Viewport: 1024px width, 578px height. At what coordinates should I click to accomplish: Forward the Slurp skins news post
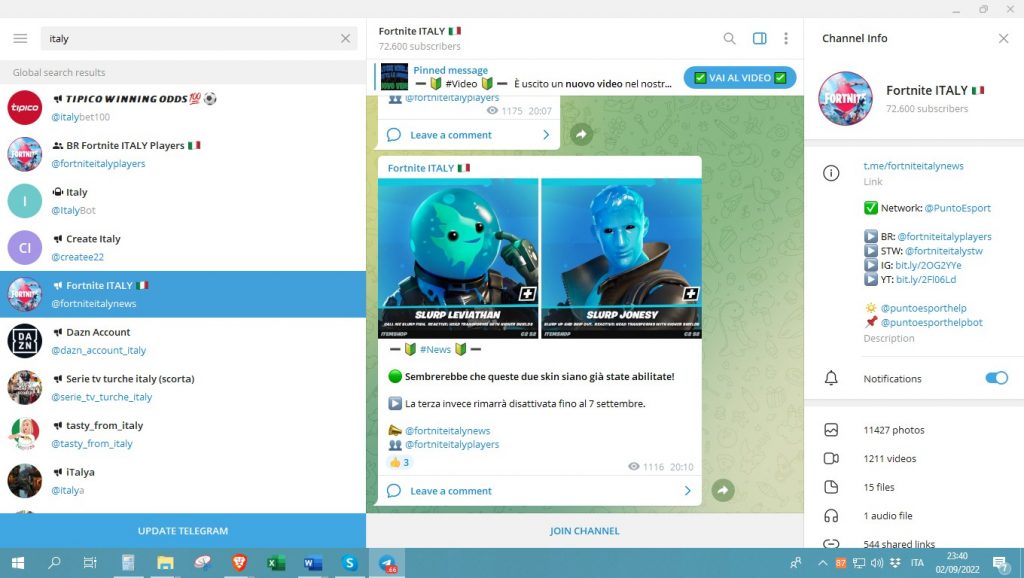pyautogui.click(x=722, y=490)
